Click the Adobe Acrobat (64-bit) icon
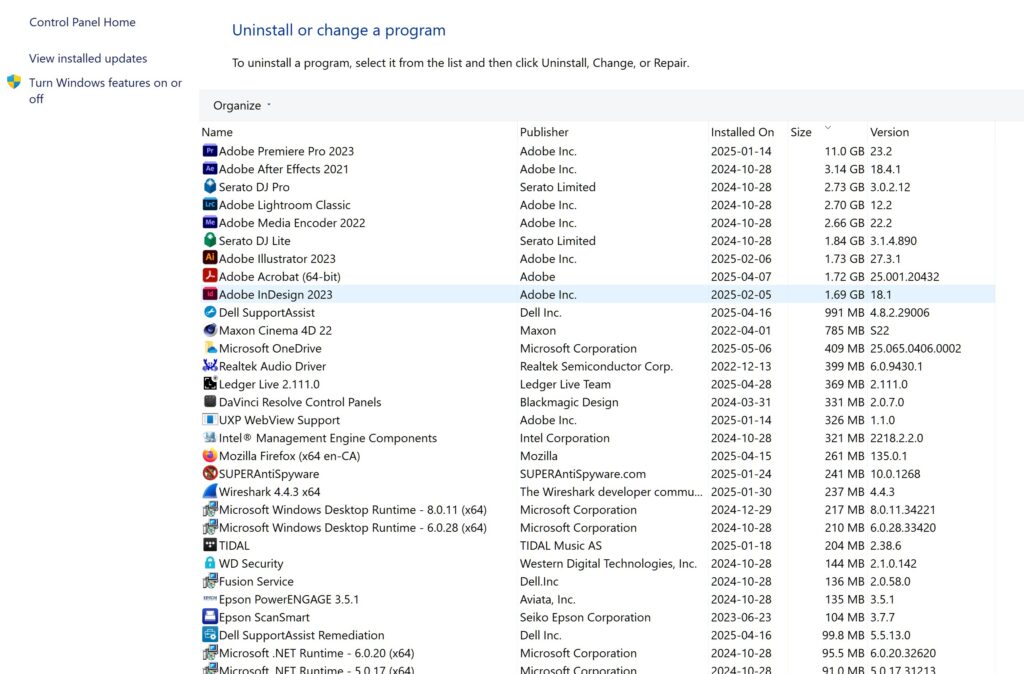 coord(210,276)
